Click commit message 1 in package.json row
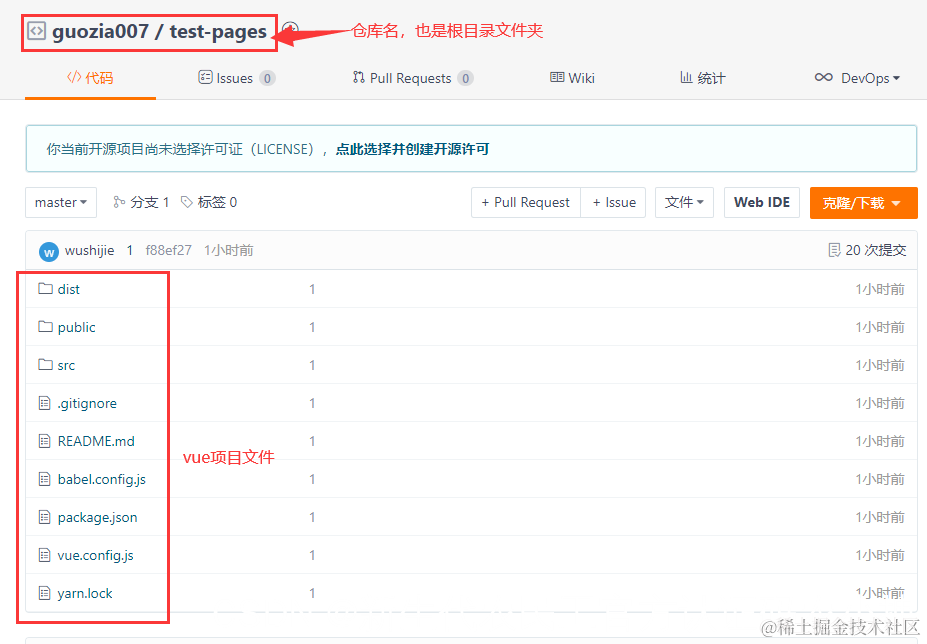 (312, 517)
